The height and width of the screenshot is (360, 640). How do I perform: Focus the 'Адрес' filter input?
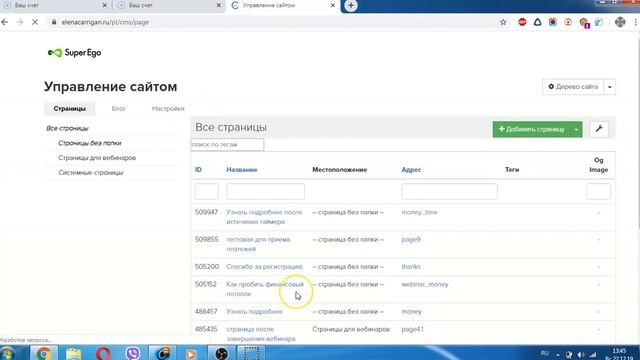coord(449,191)
